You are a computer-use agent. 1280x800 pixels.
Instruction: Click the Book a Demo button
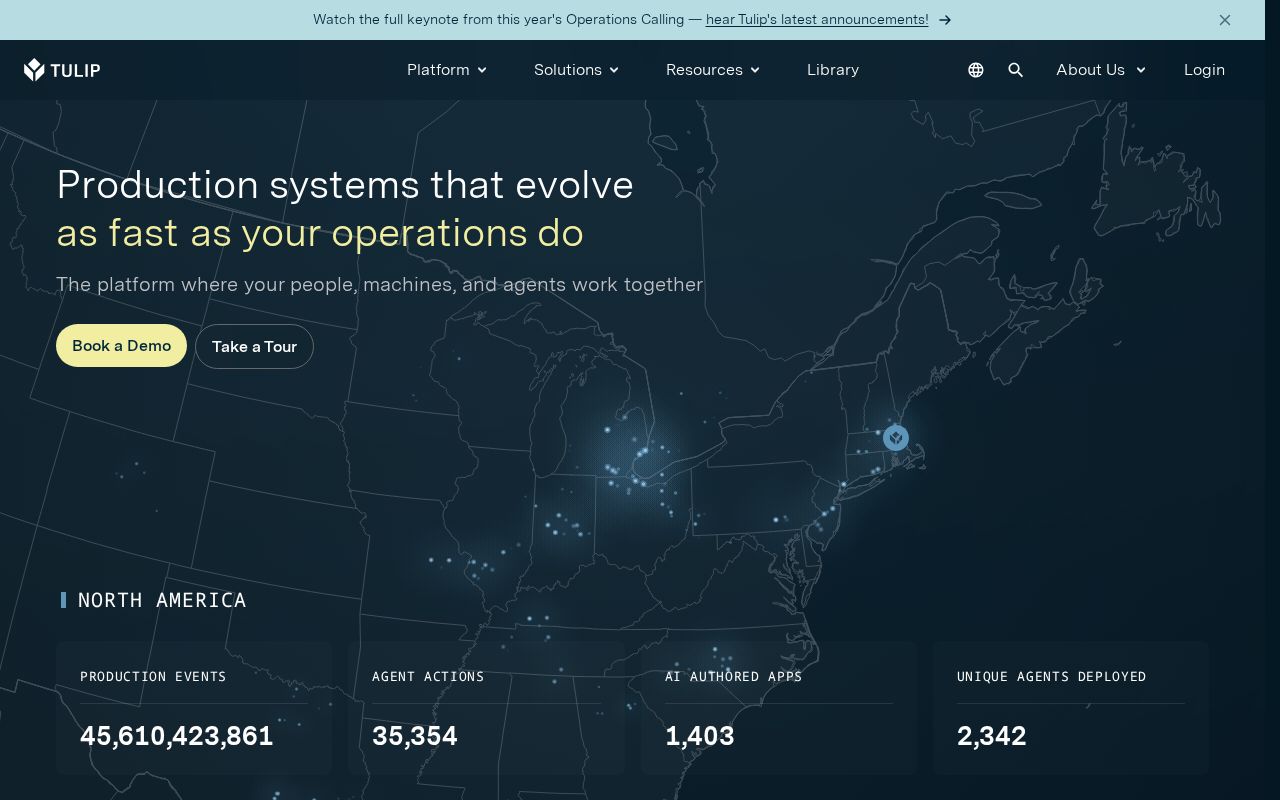pos(121,345)
